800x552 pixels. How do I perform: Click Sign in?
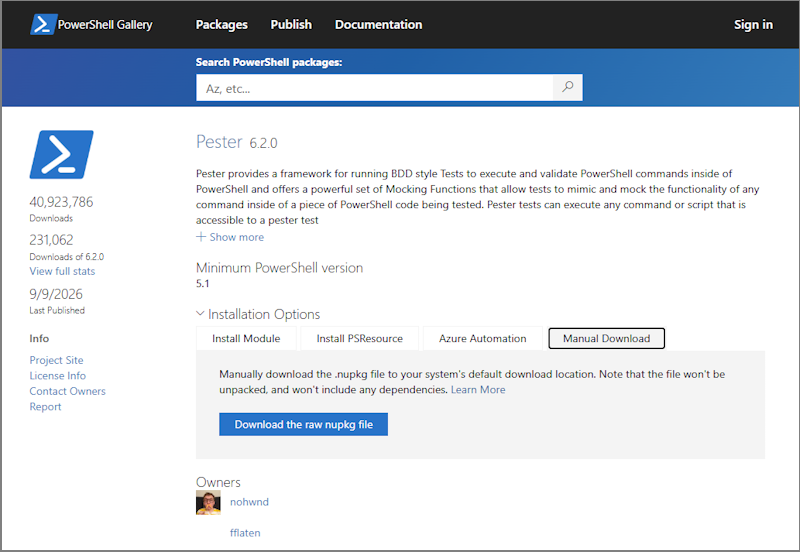coord(753,24)
